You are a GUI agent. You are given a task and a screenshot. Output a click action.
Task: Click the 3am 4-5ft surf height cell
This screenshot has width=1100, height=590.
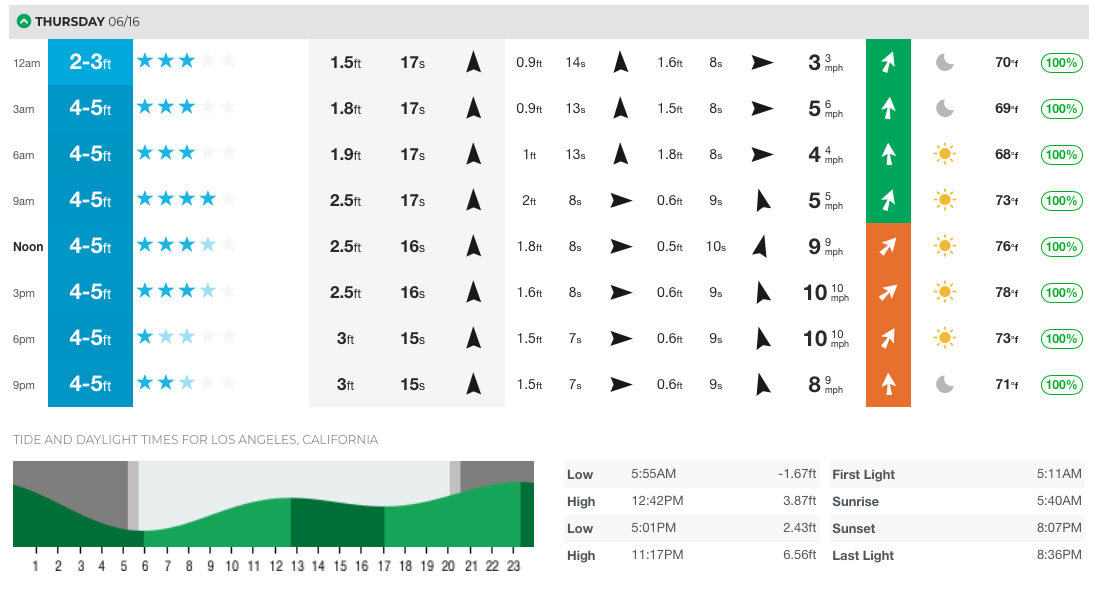click(90, 108)
